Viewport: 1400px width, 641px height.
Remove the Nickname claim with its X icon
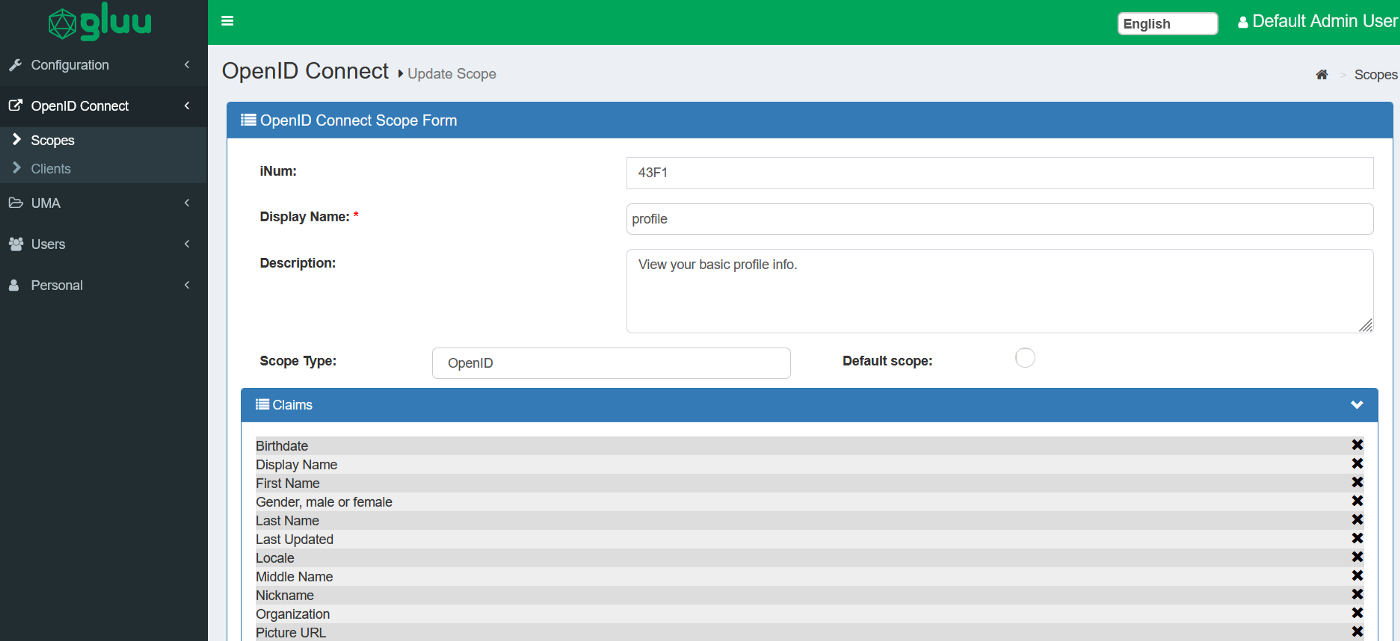pyautogui.click(x=1357, y=594)
